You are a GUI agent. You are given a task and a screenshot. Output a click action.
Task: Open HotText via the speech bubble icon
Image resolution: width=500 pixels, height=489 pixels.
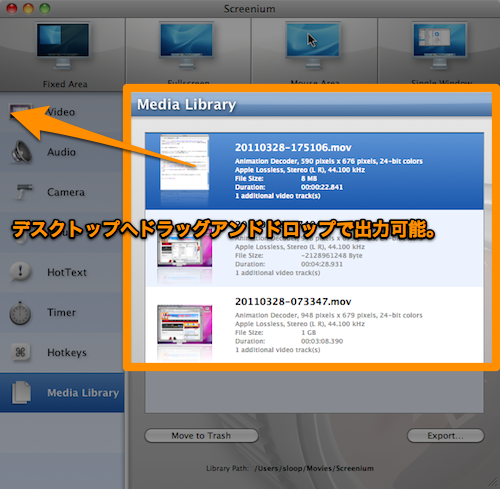(20, 272)
